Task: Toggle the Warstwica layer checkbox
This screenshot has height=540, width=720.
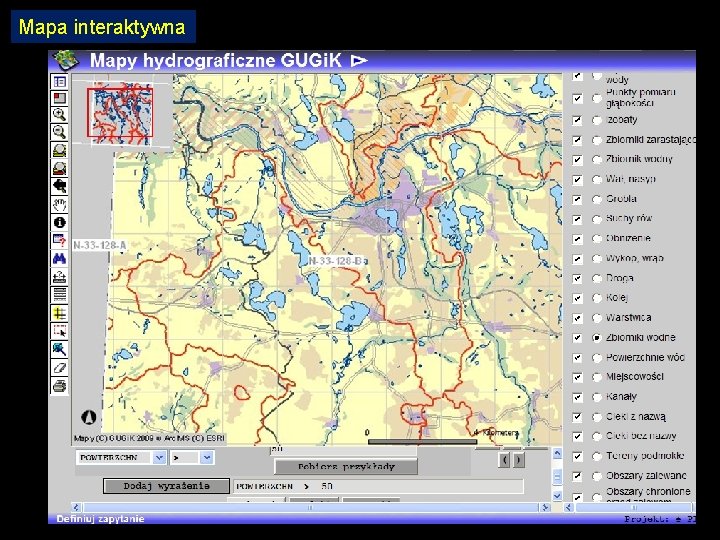Action: point(577,318)
